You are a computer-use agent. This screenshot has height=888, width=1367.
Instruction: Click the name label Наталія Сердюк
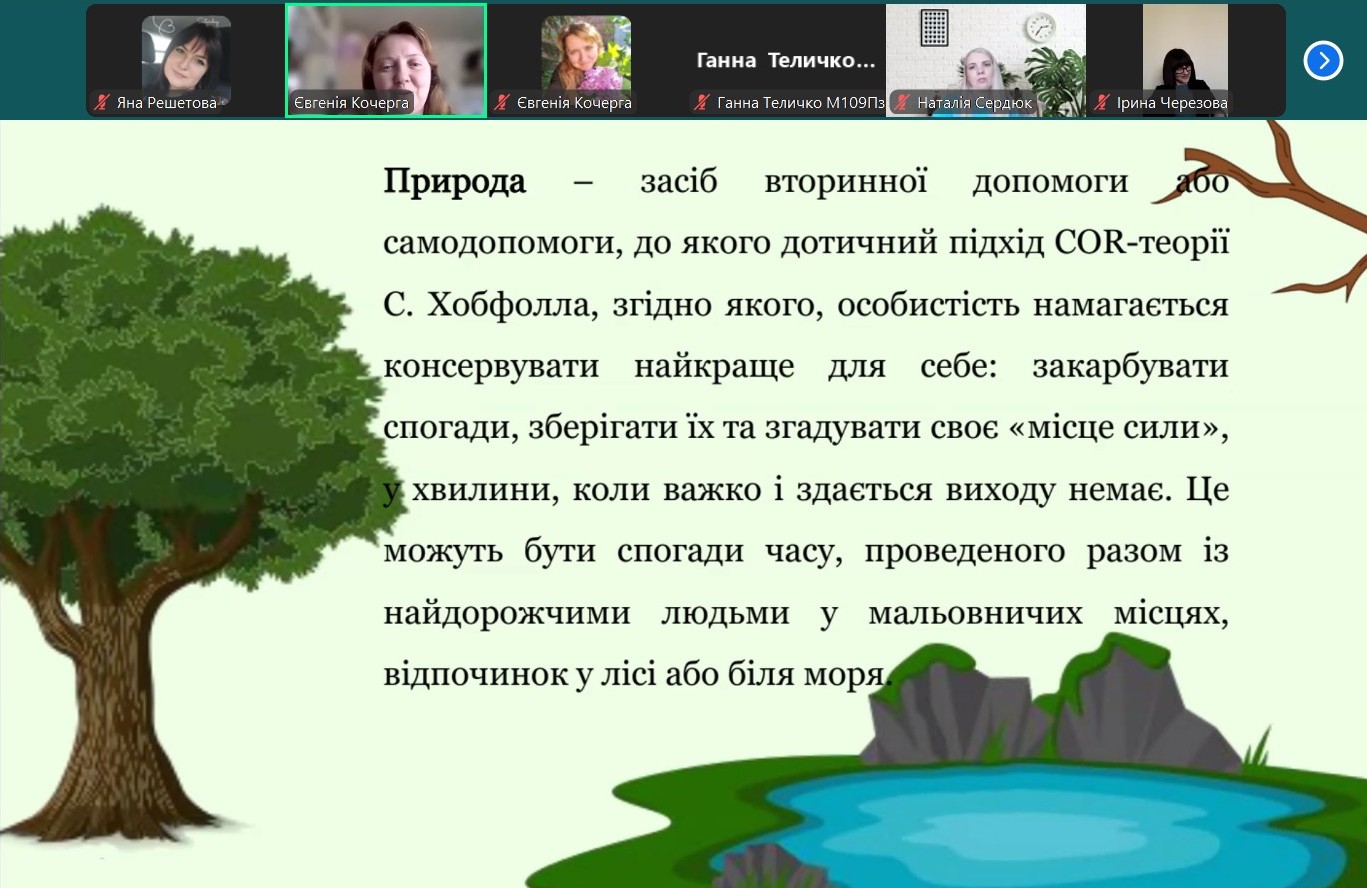tap(975, 102)
